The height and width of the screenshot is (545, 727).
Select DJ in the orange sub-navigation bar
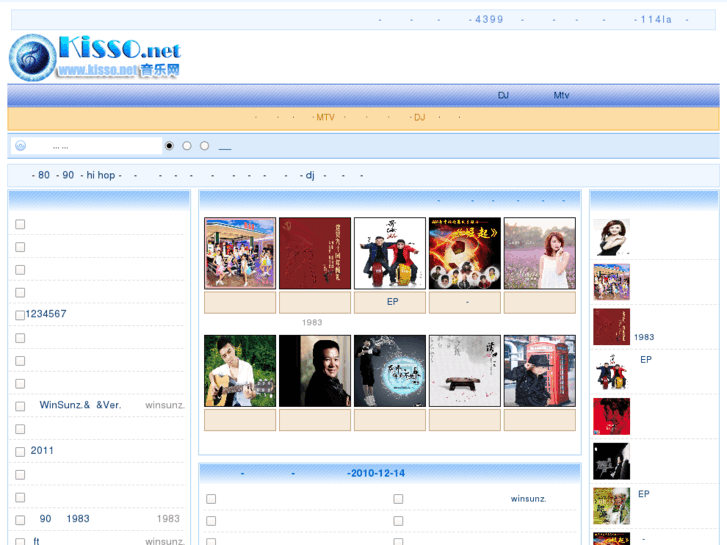[x=419, y=117]
